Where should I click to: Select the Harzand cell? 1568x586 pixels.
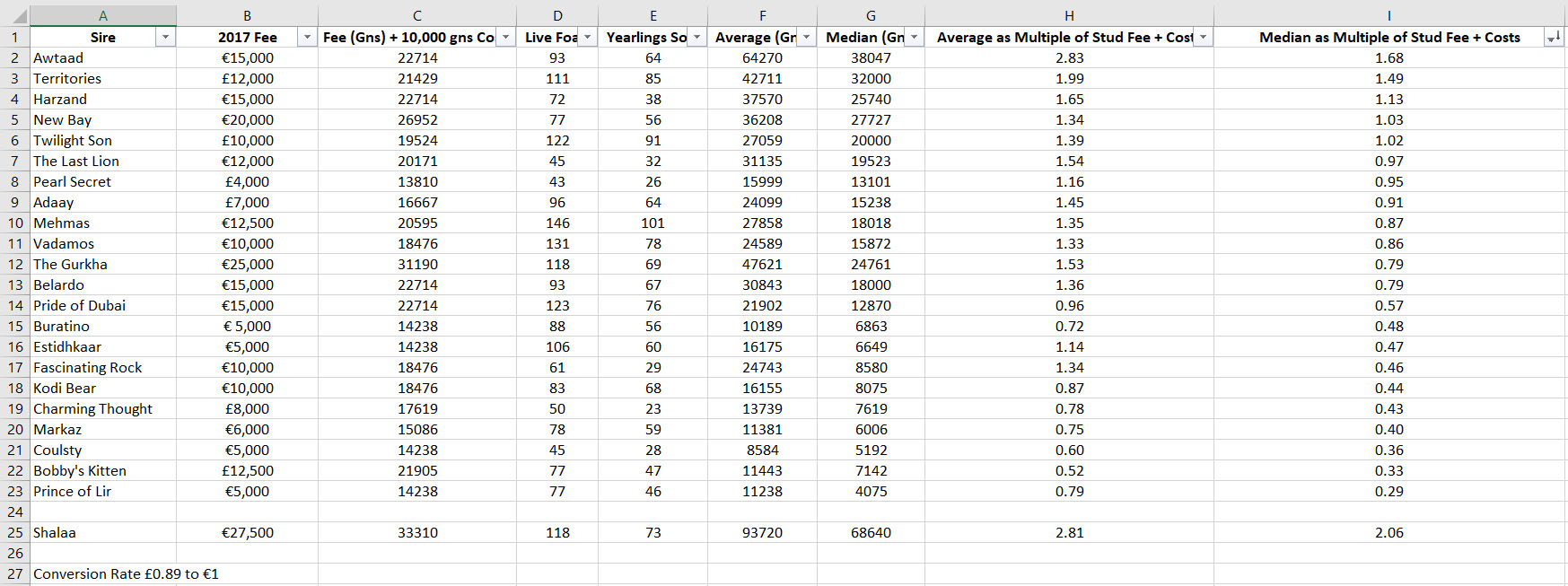pos(103,99)
